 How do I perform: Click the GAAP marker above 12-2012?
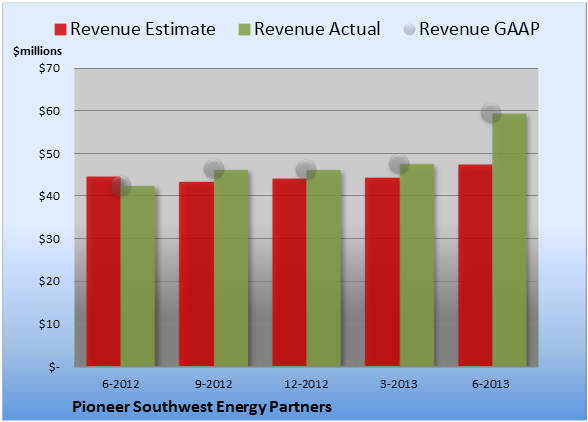point(306,170)
